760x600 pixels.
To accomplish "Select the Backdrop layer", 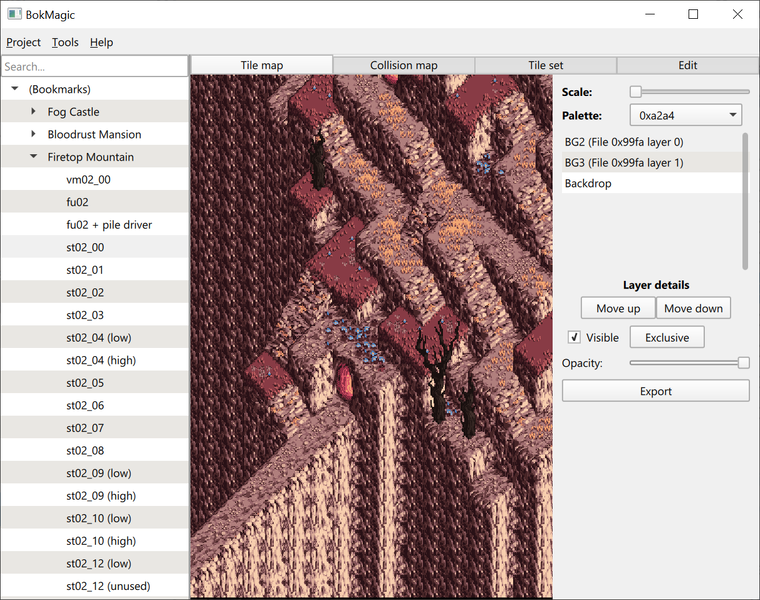I will coord(651,183).
